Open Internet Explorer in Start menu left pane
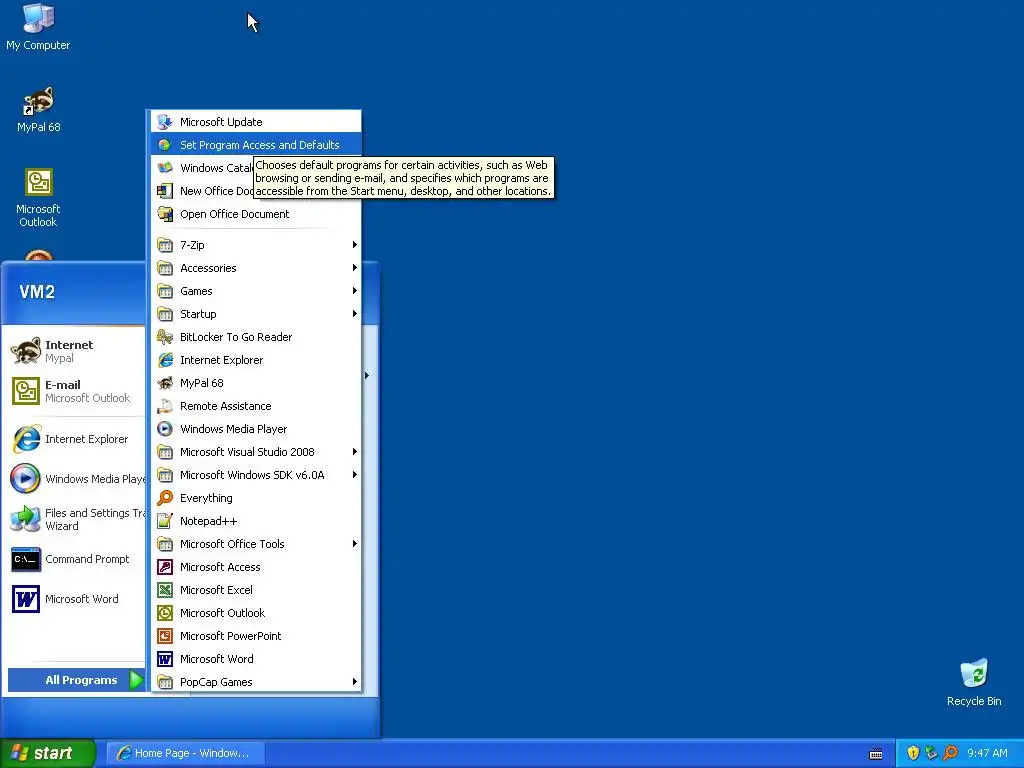This screenshot has width=1024, height=768. pyautogui.click(x=76, y=439)
